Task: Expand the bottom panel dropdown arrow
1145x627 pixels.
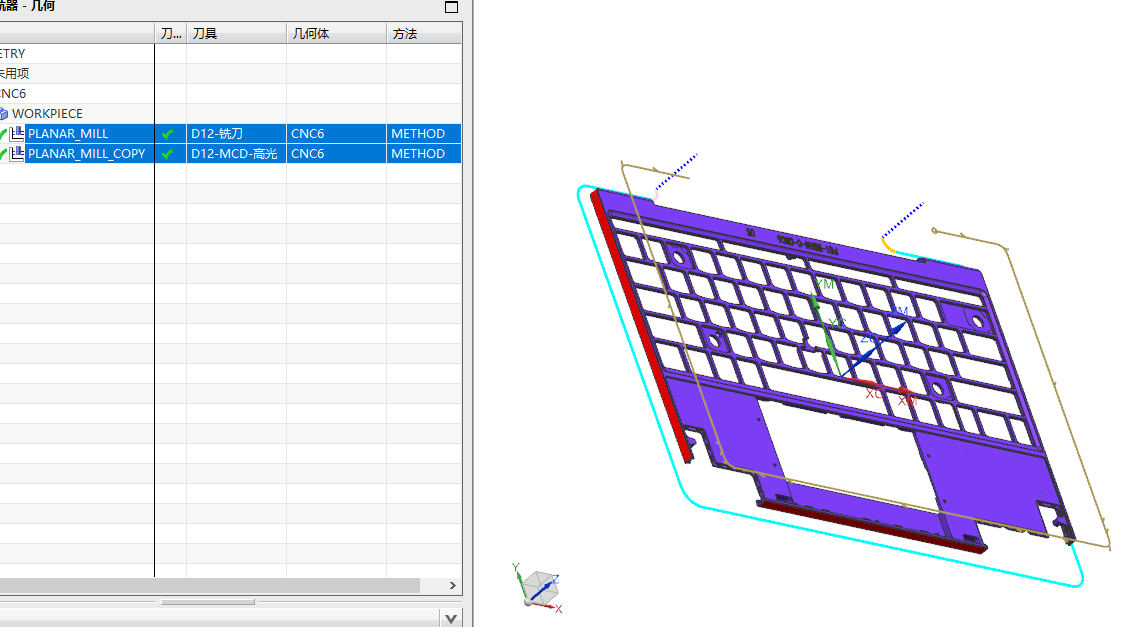Action: click(451, 619)
